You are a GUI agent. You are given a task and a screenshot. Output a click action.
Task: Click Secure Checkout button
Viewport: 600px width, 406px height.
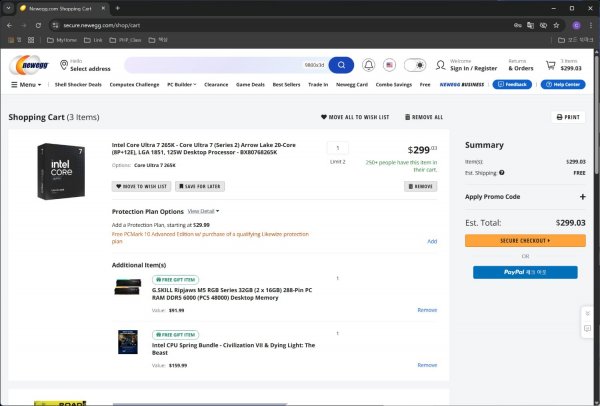pos(525,241)
